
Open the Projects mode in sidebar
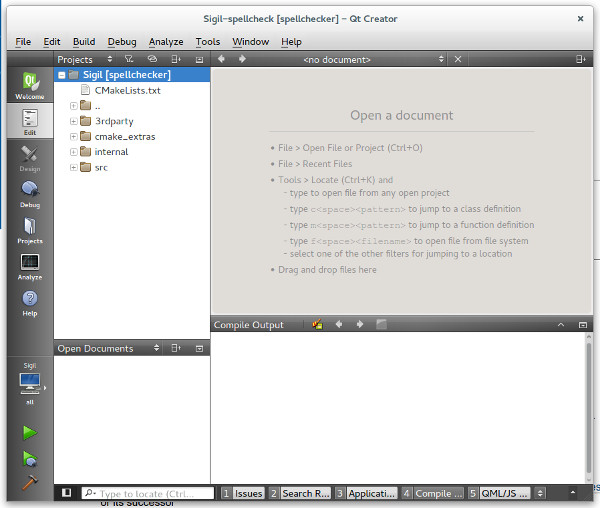point(30,230)
